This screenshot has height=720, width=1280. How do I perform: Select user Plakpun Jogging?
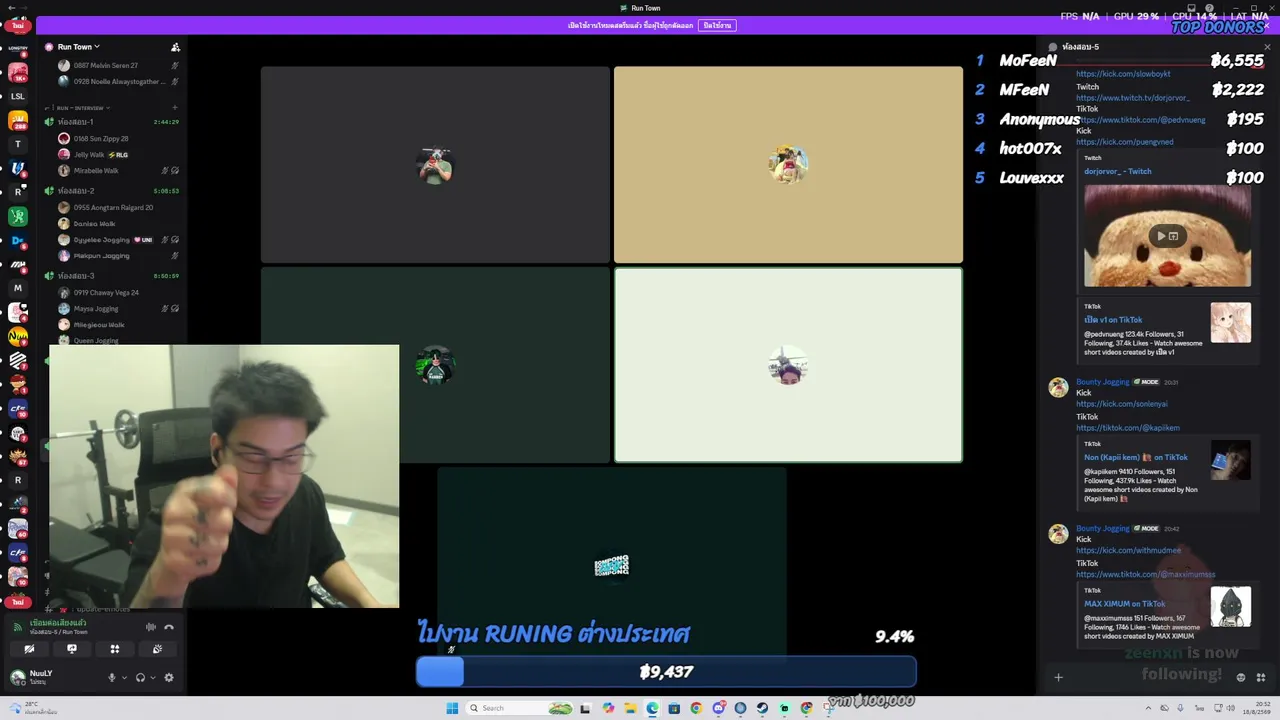point(118,256)
